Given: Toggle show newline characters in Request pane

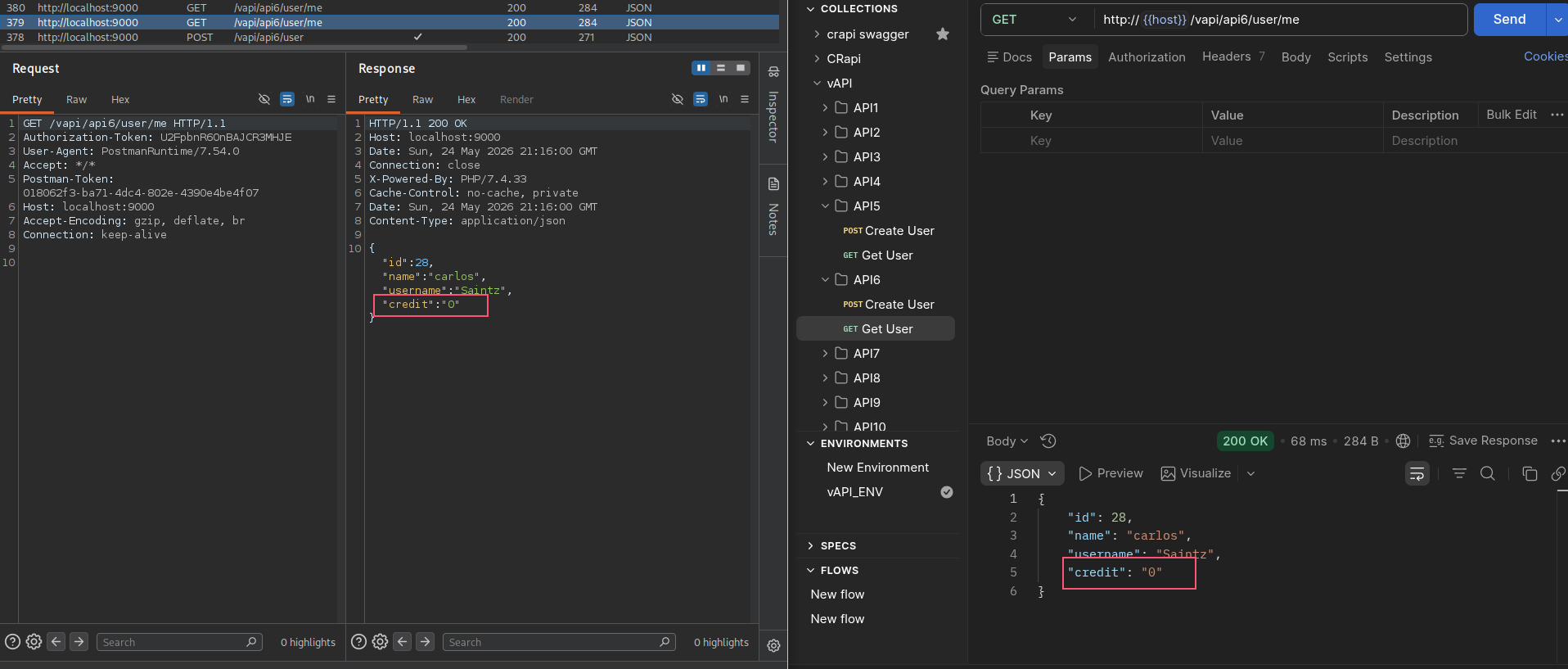Looking at the screenshot, I should (x=310, y=99).
